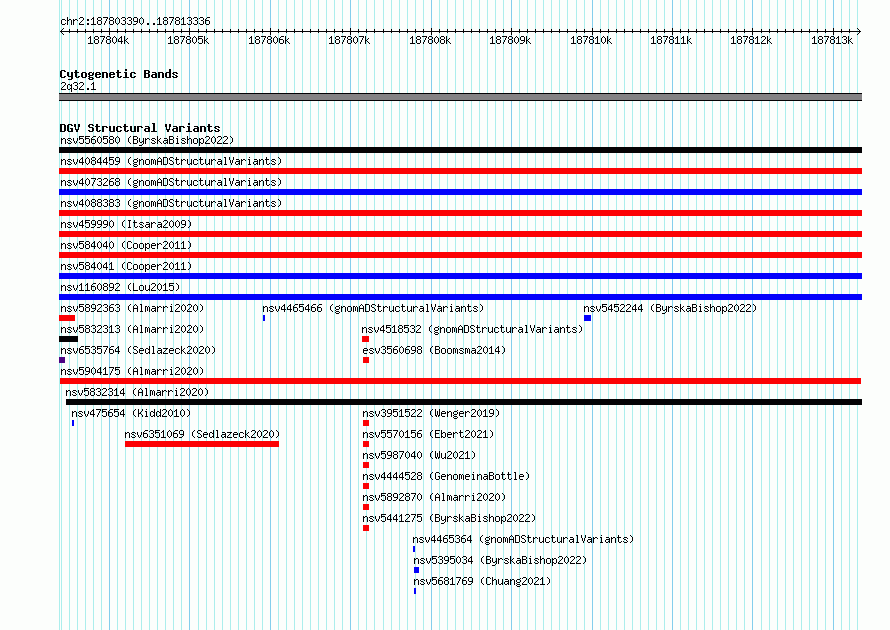Select nsv5892870 (Almarri2020) label
The height and width of the screenshot is (630, 890).
point(434,497)
